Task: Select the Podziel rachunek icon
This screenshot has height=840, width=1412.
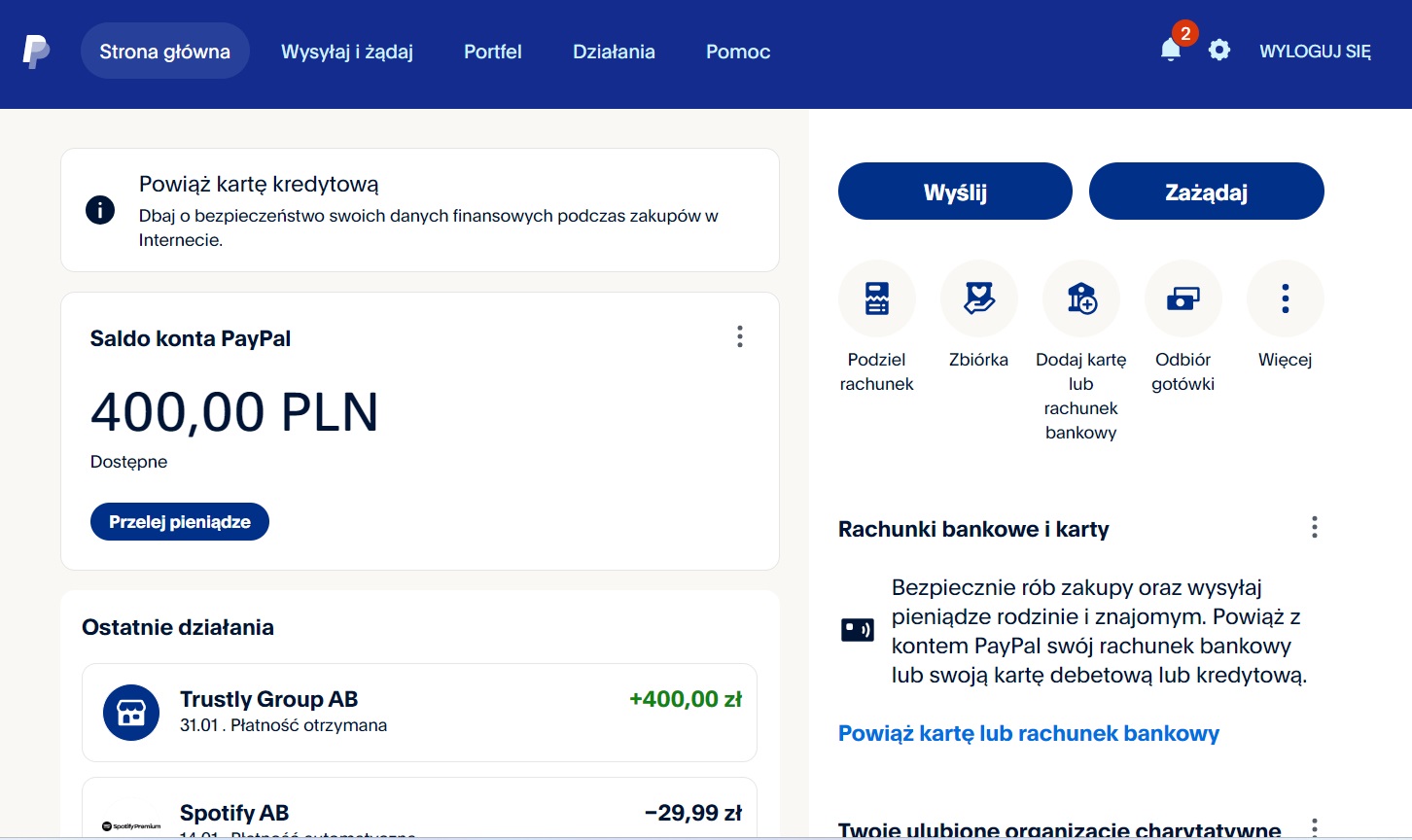Action: [876, 298]
